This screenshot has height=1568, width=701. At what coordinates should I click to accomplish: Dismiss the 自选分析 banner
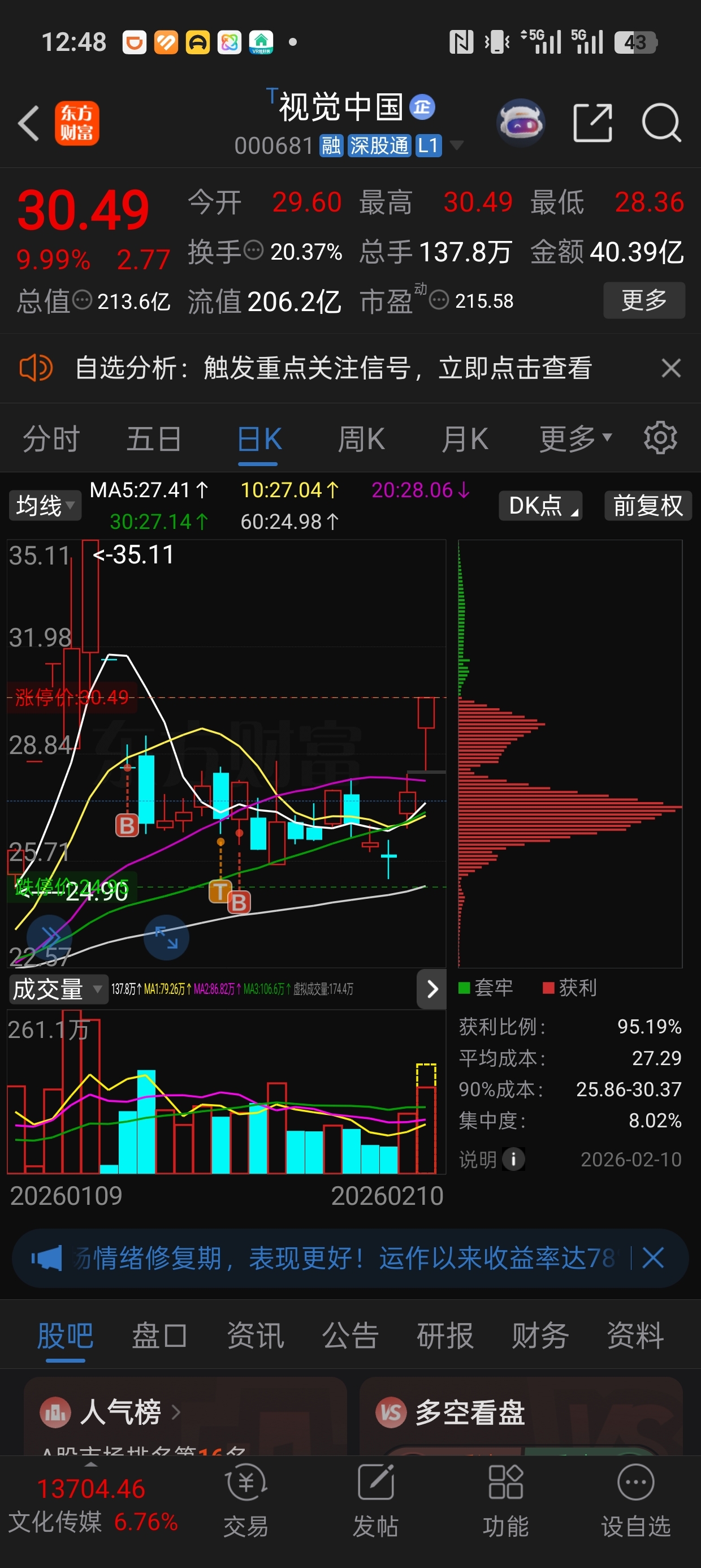[x=670, y=368]
